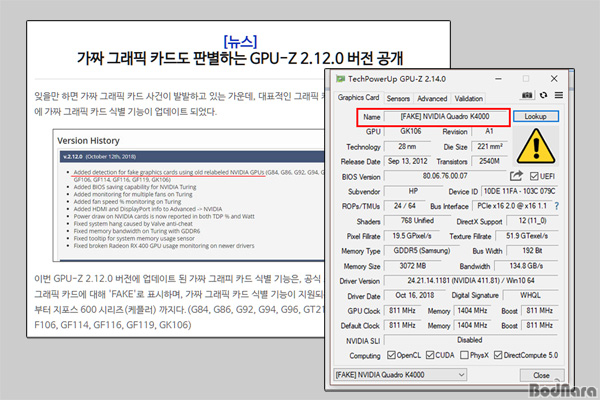Click the Name field showing Quadro K4000
Screen dimensions: 600x400
[445, 117]
